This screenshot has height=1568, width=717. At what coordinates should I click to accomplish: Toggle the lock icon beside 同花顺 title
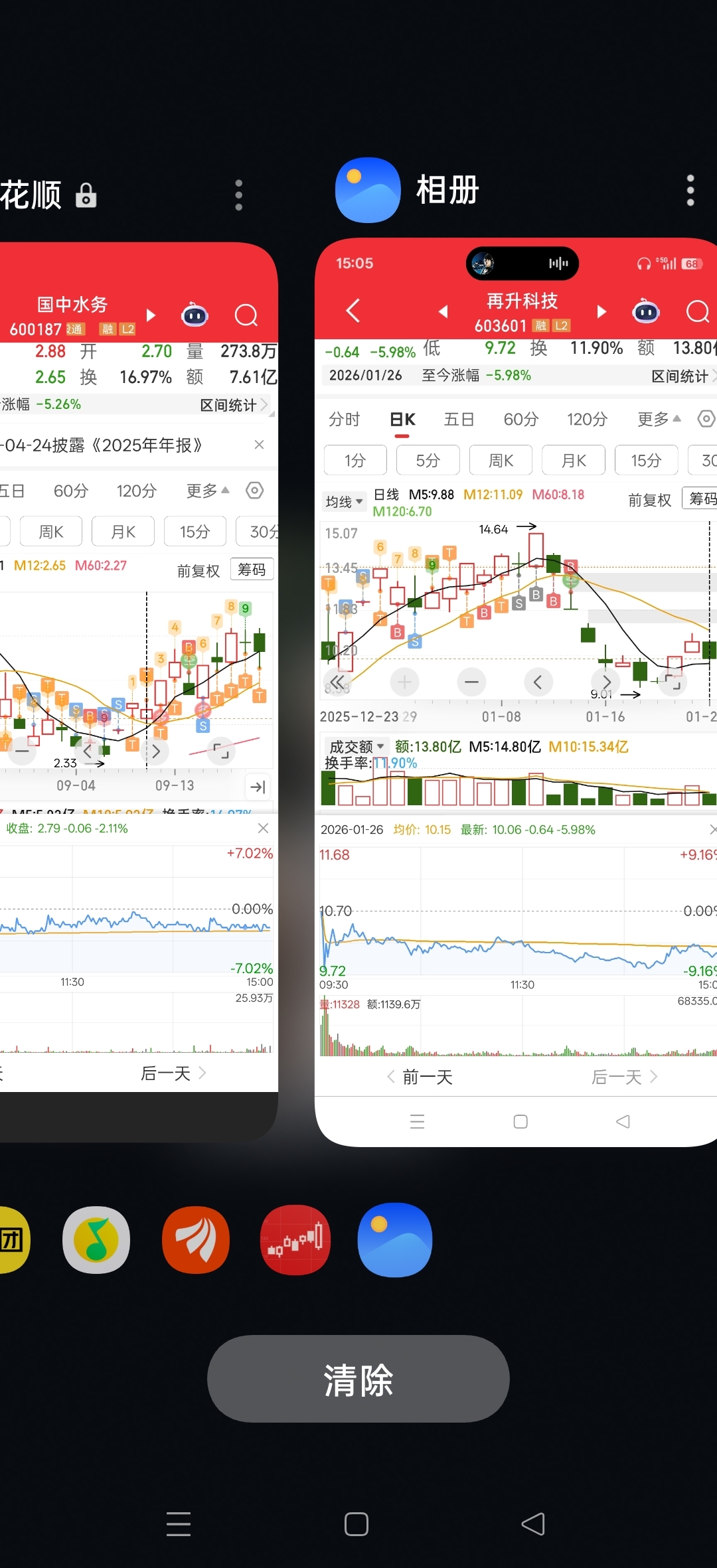[x=86, y=195]
